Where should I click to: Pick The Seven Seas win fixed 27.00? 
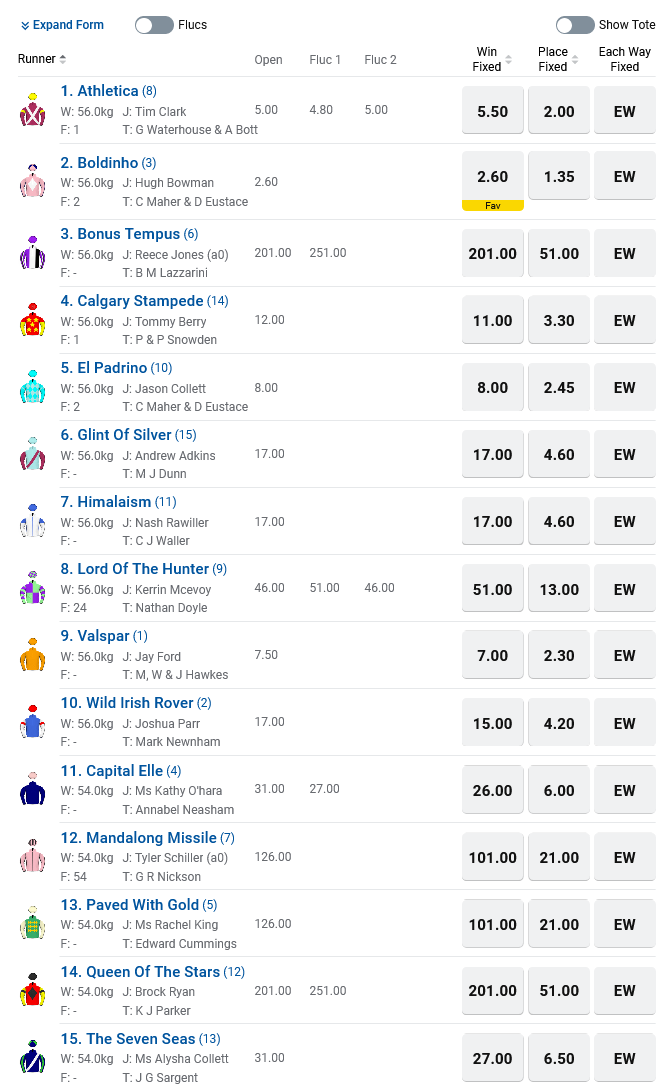click(493, 1058)
